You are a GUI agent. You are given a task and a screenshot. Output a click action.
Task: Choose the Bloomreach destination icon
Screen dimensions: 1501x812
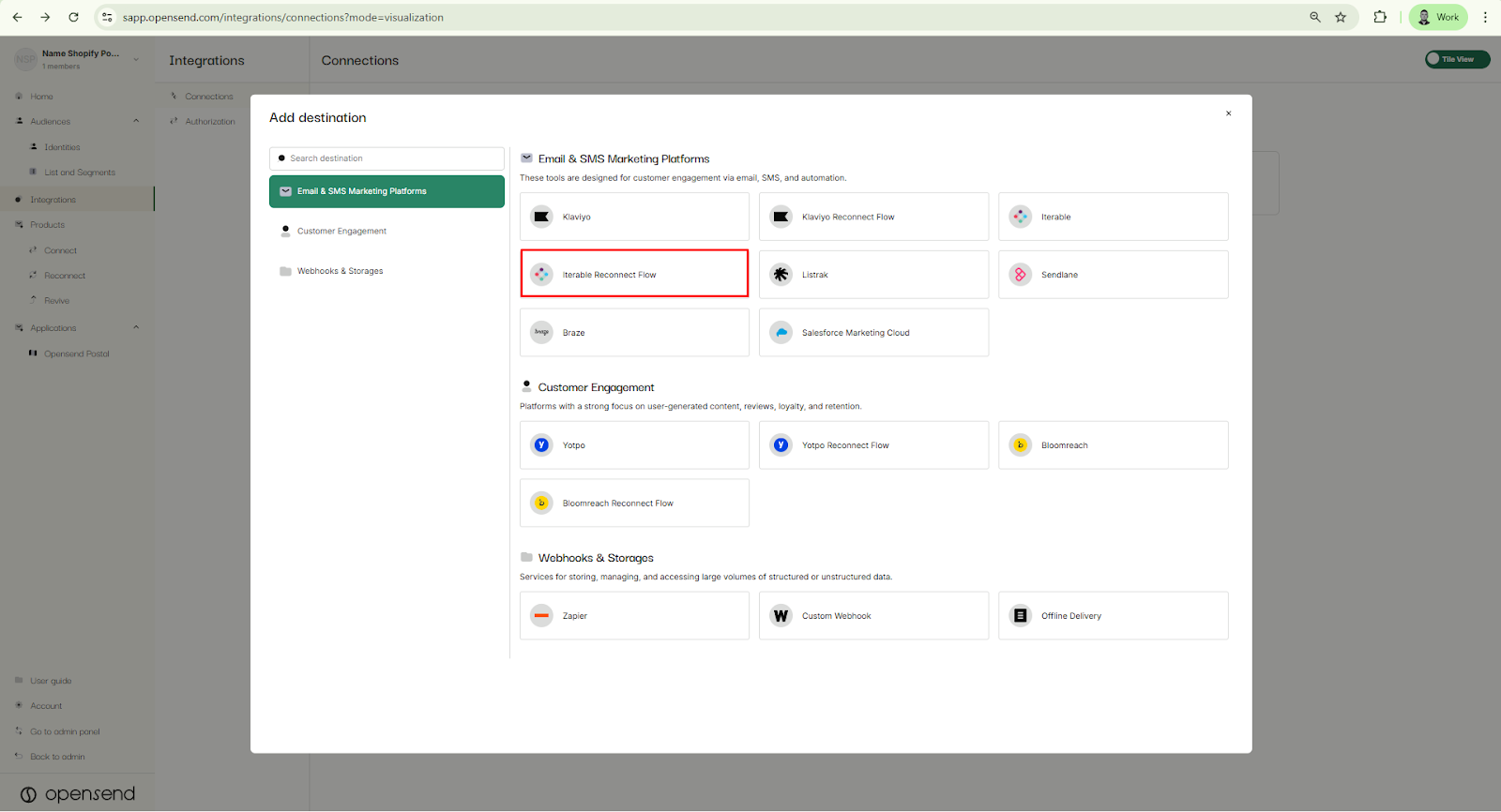coord(1020,445)
